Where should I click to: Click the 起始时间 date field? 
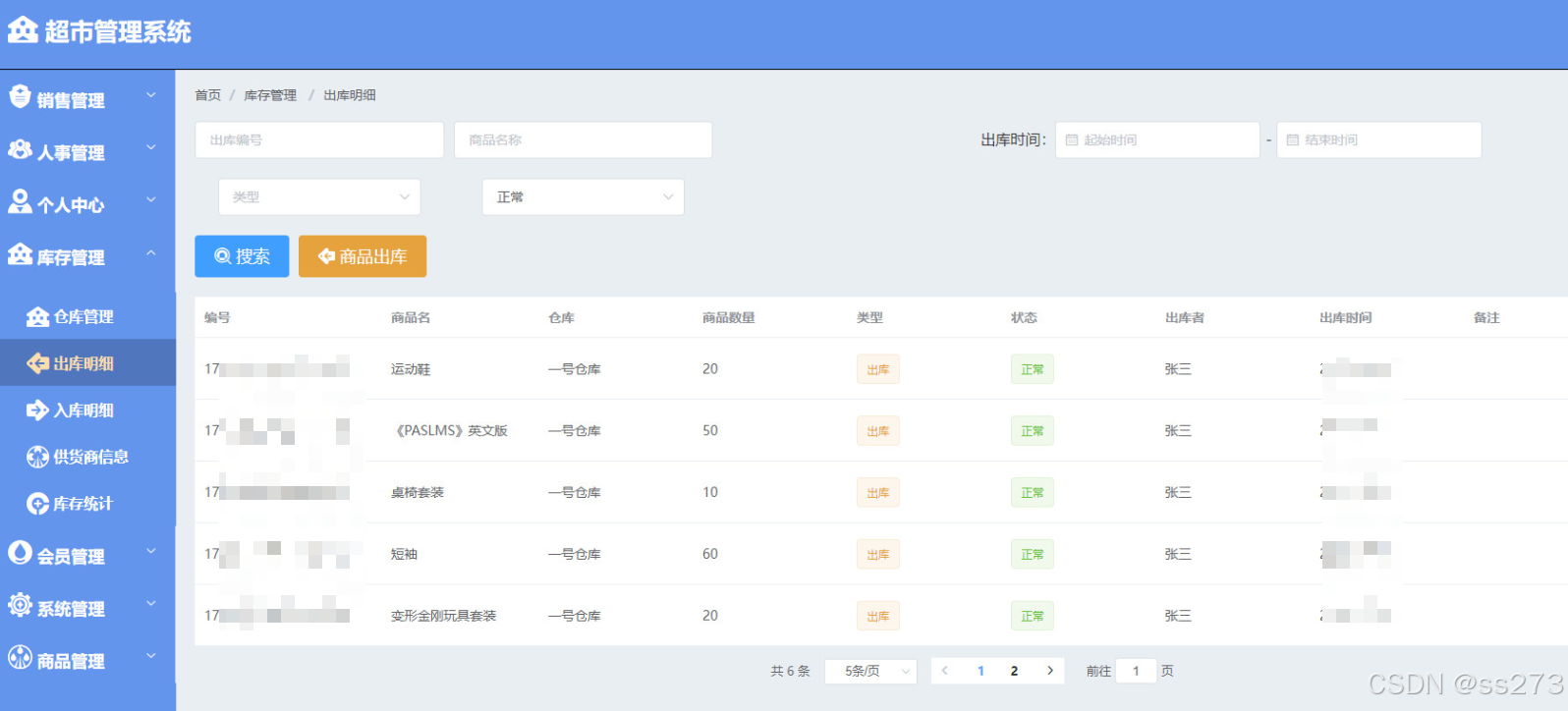[x=1157, y=139]
